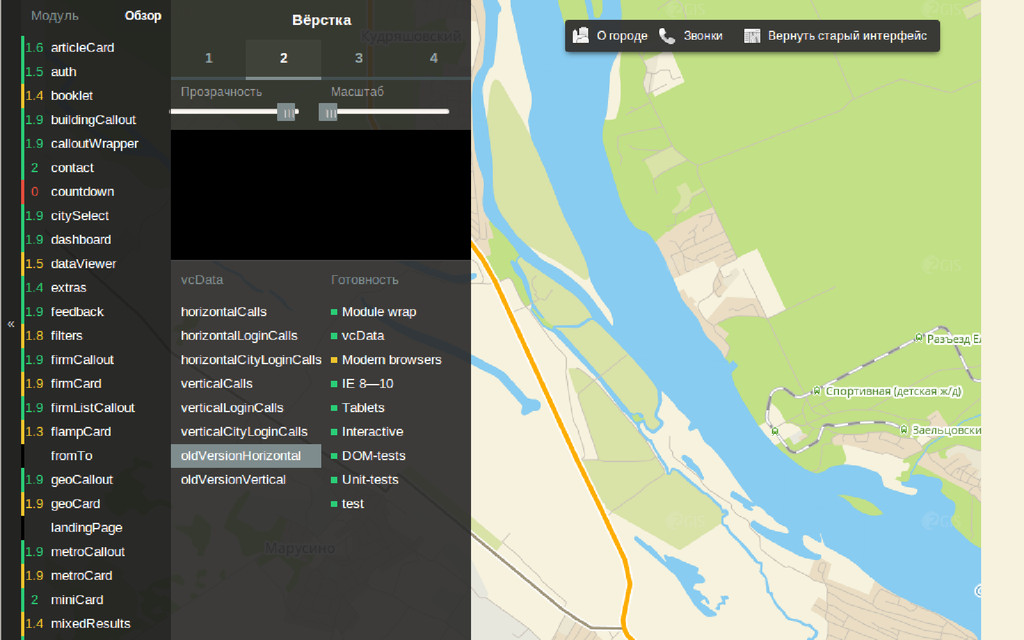Image resolution: width=1024 pixels, height=640 pixels.
Task: Select layout tab 1
Action: coord(208,58)
